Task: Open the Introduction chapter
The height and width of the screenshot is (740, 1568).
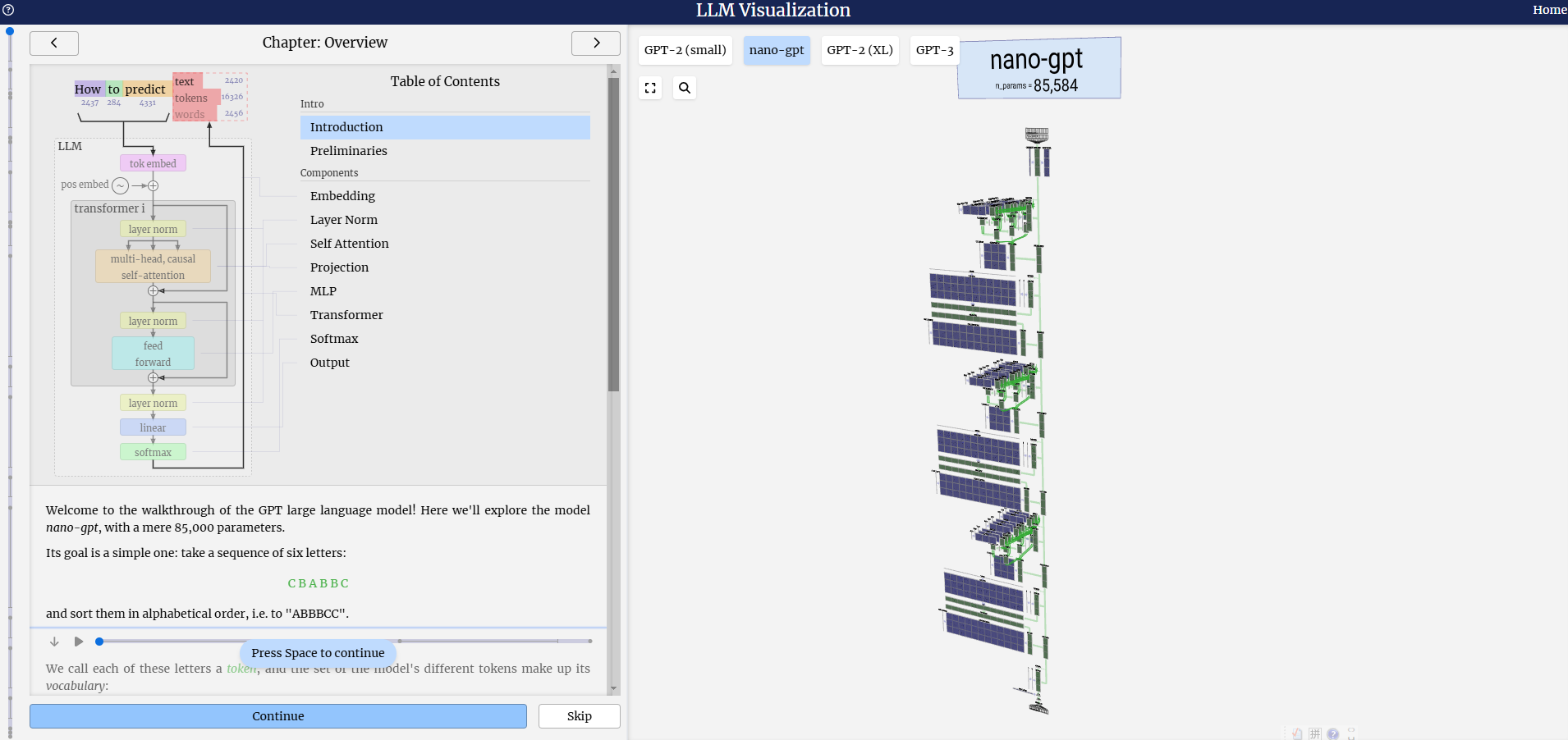Action: (445, 127)
